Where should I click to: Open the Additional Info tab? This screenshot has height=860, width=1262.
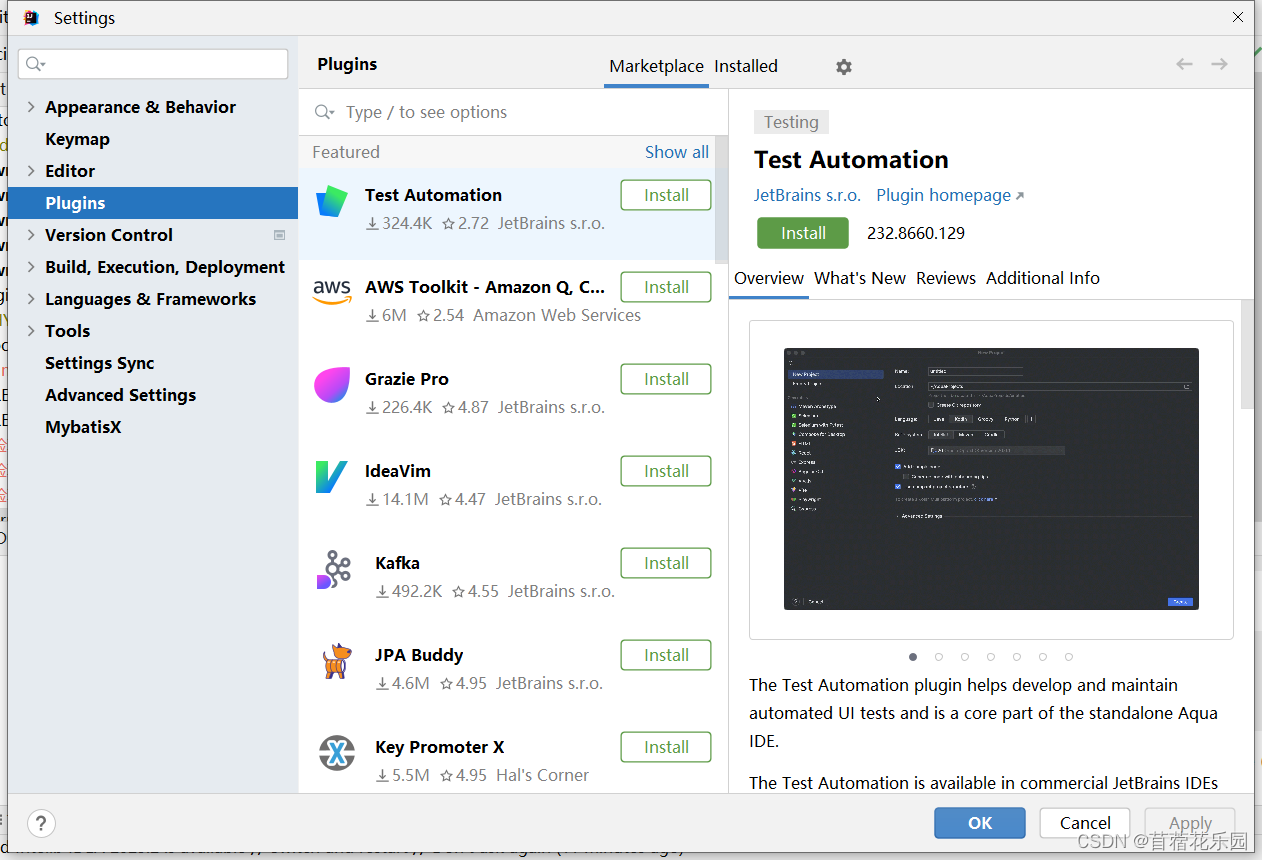point(1043,278)
